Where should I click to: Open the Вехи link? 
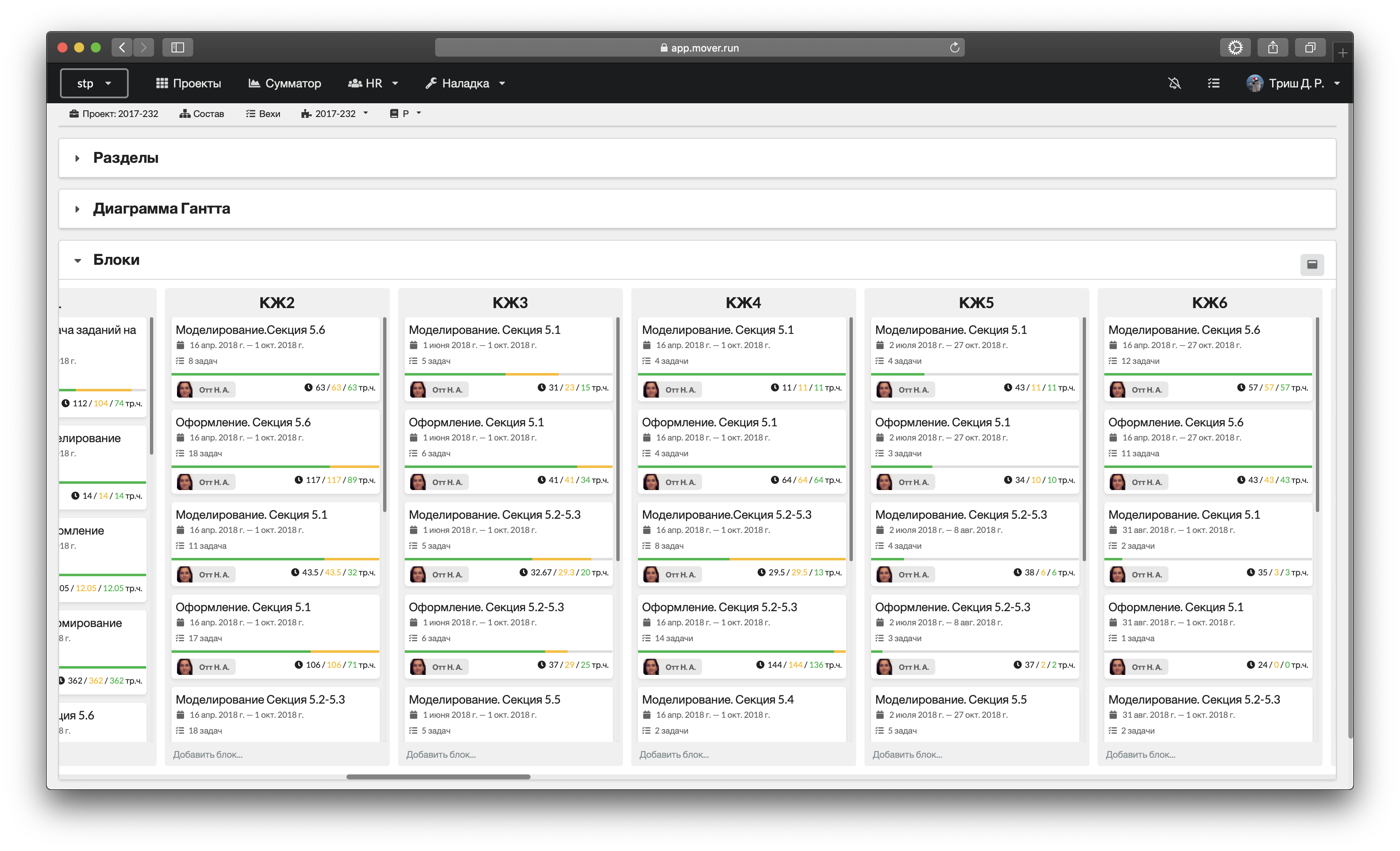pos(263,114)
